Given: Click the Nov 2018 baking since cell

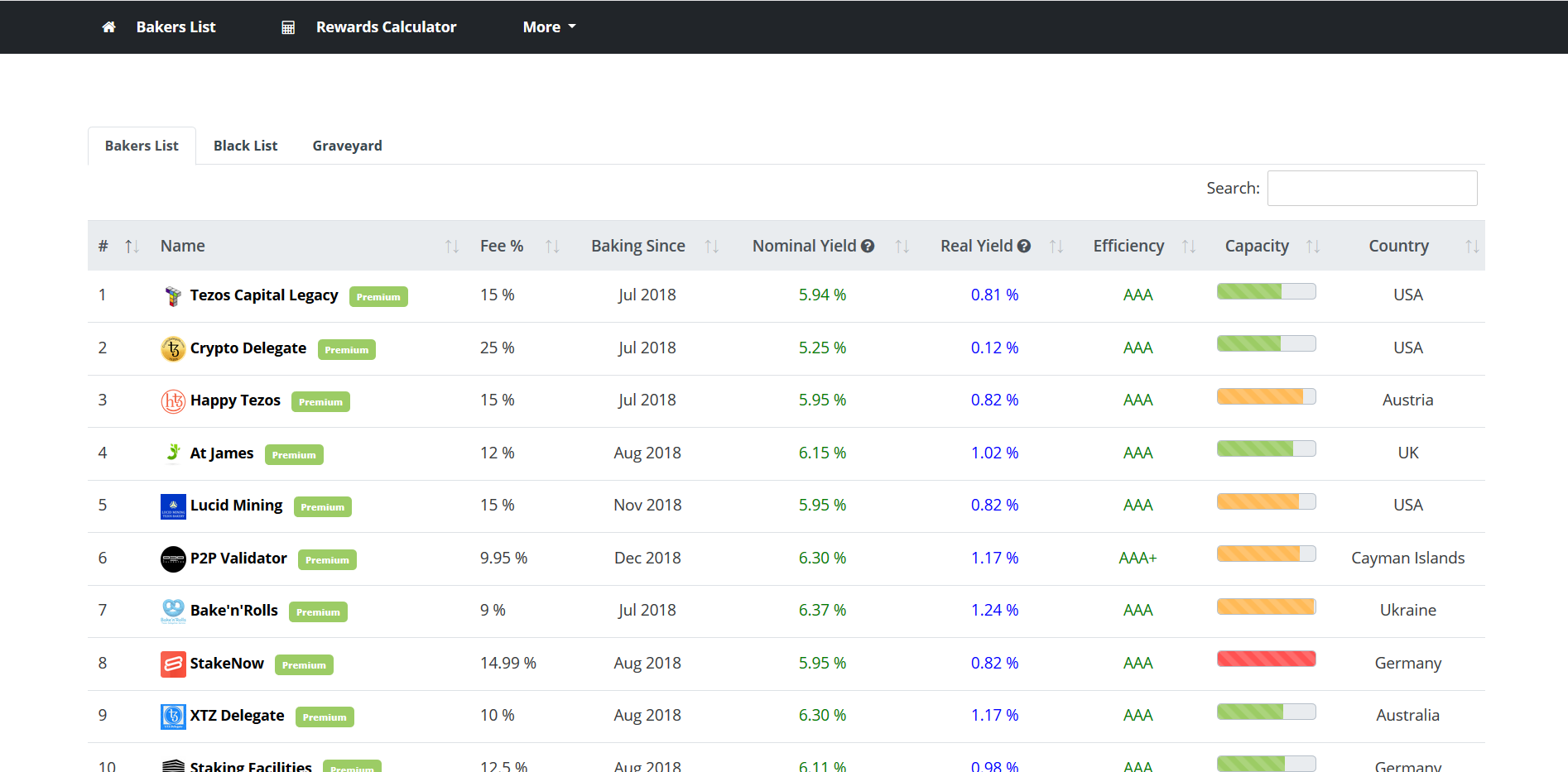Looking at the screenshot, I should (x=647, y=506).
